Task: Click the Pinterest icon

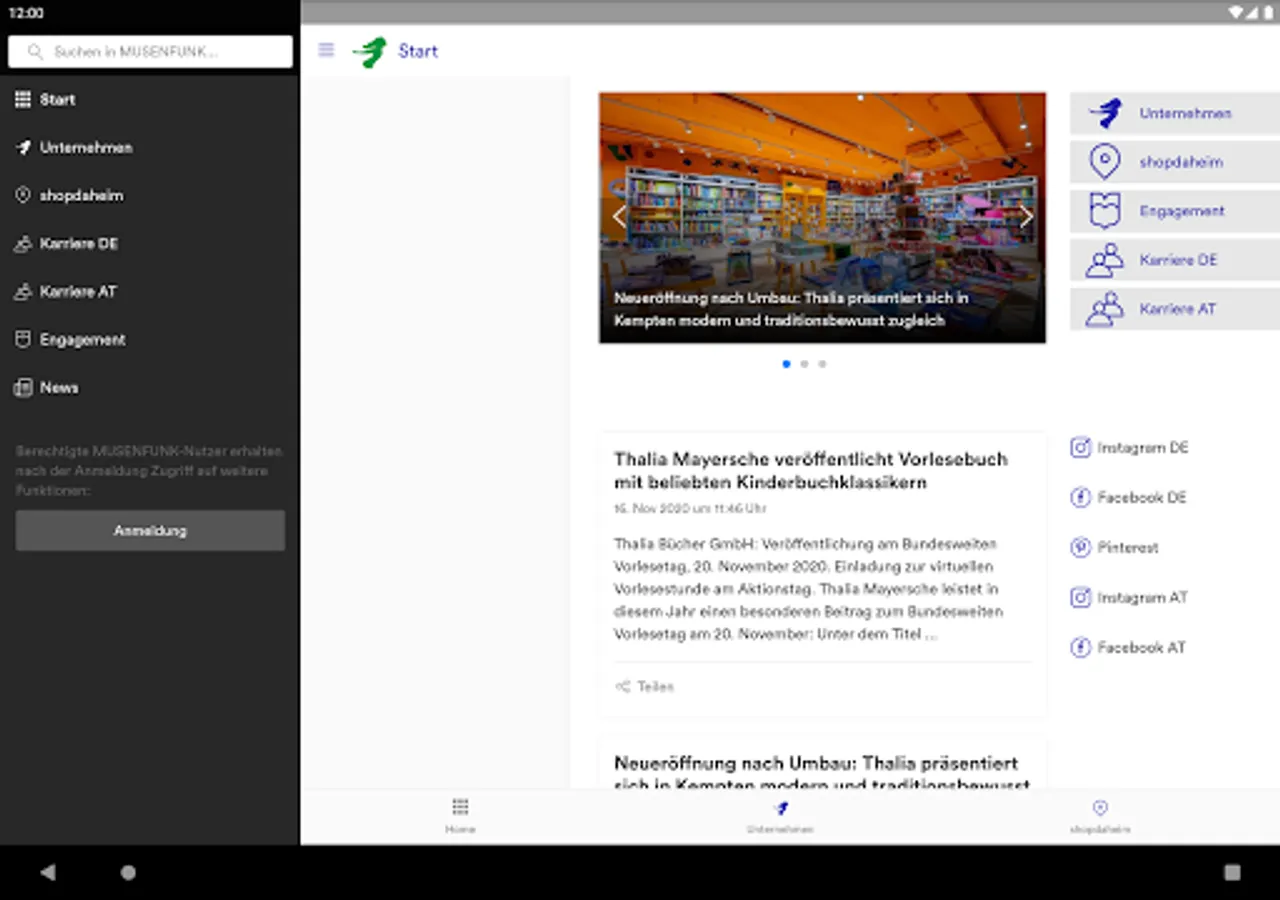Action: (1080, 547)
